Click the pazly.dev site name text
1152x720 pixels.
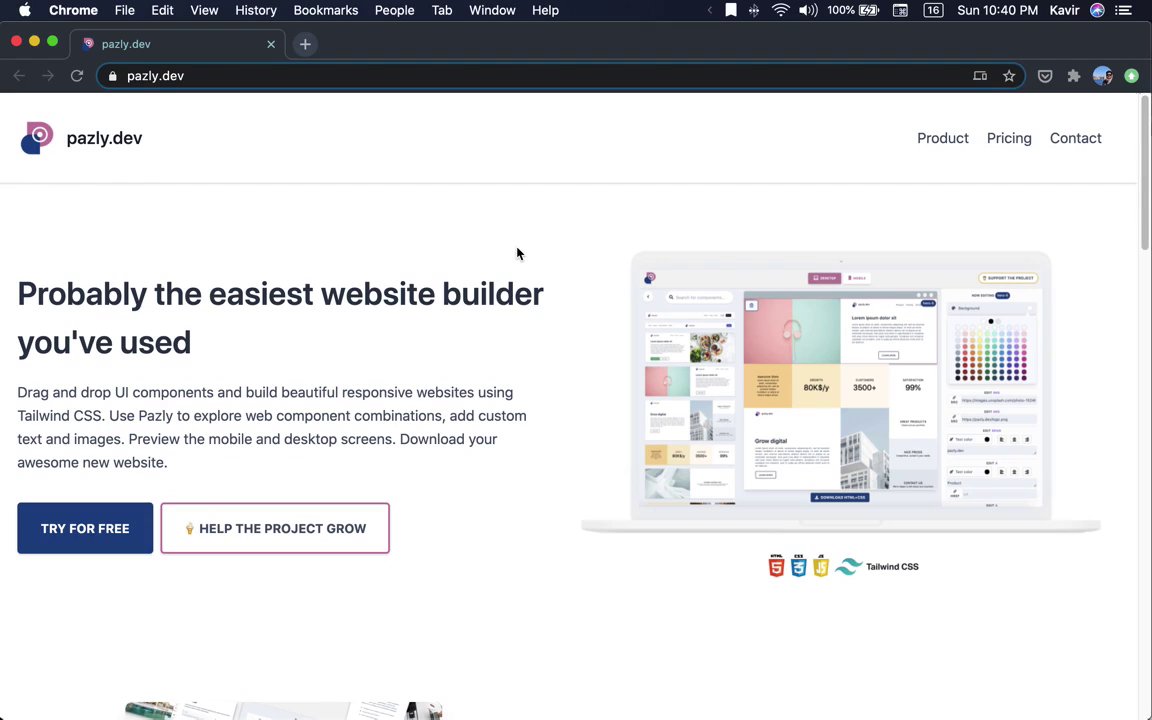tap(104, 138)
